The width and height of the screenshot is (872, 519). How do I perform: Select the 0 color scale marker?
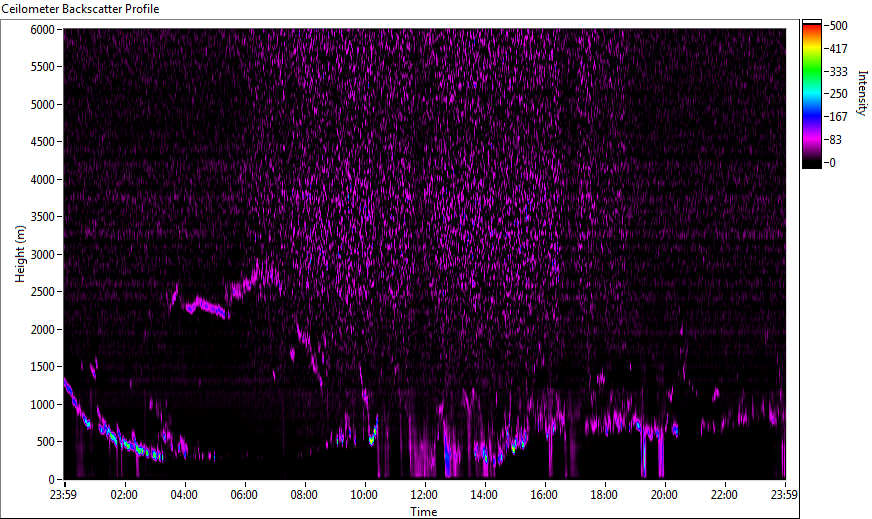click(x=833, y=162)
